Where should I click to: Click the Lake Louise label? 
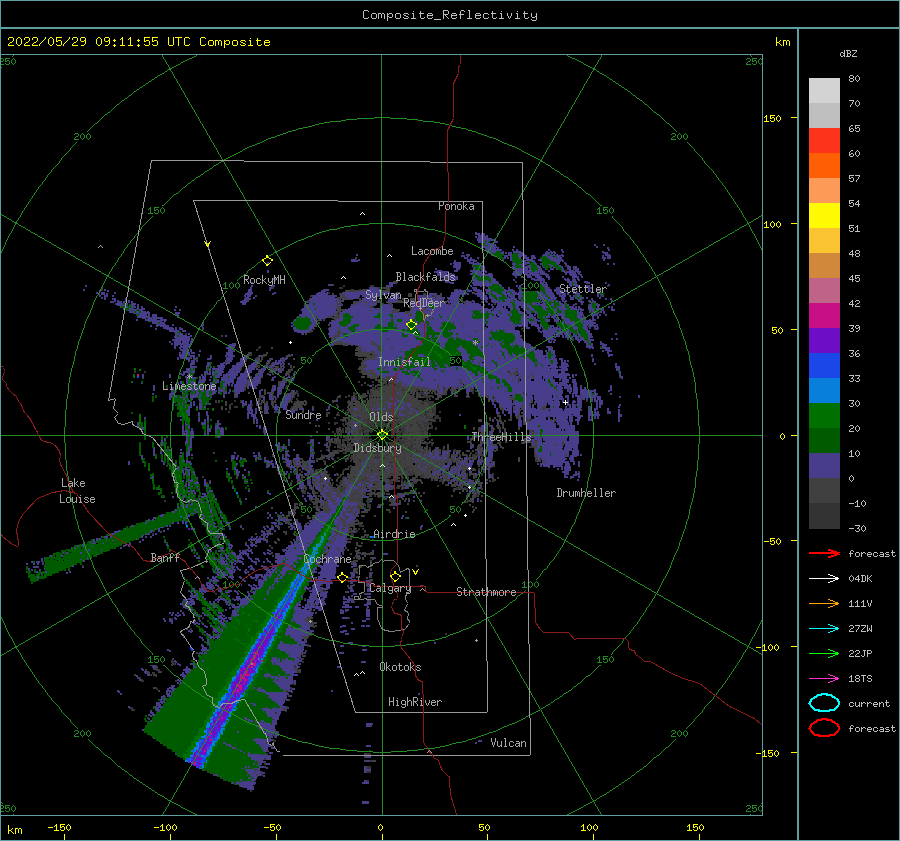click(x=77, y=491)
